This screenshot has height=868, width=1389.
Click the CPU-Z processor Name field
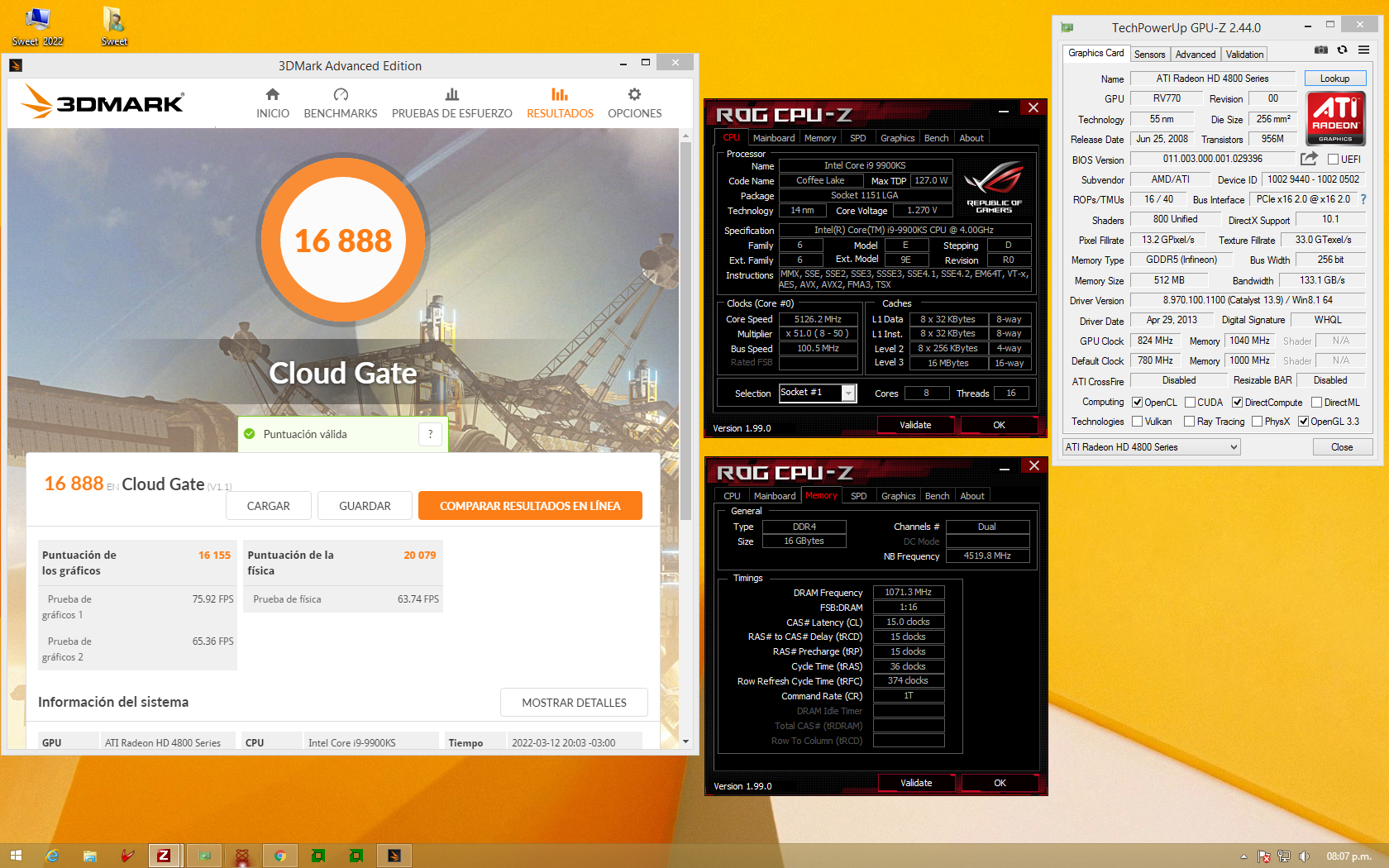(865, 165)
